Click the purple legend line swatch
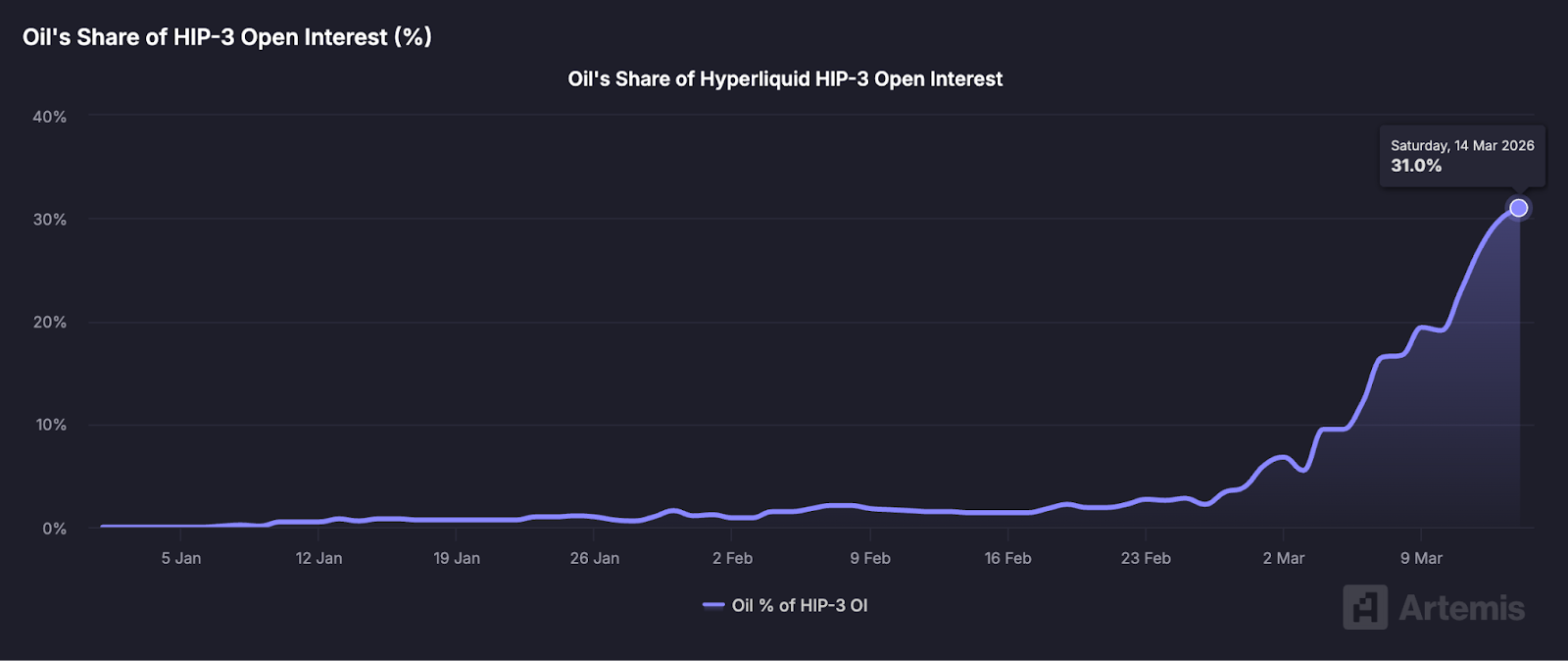This screenshot has width=1568, height=661. [713, 605]
